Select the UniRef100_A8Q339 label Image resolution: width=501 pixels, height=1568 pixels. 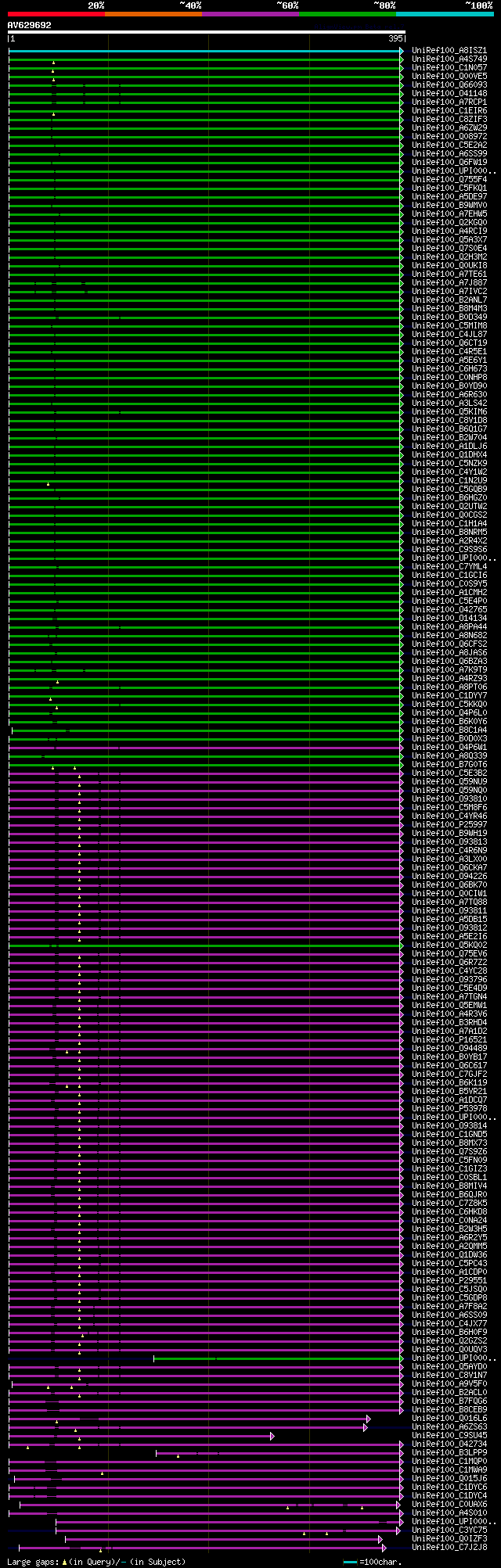tap(449, 756)
